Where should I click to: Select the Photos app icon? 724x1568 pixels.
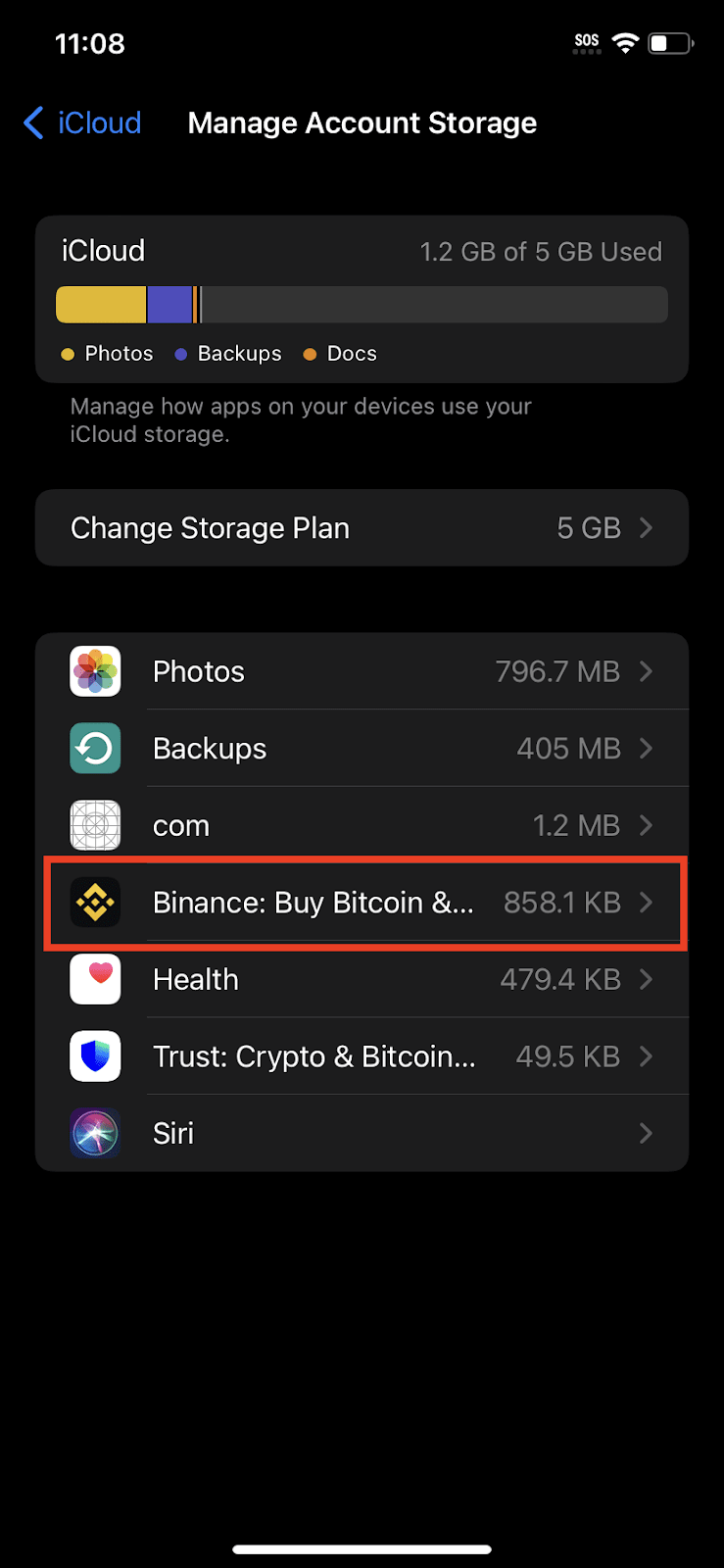[x=95, y=671]
